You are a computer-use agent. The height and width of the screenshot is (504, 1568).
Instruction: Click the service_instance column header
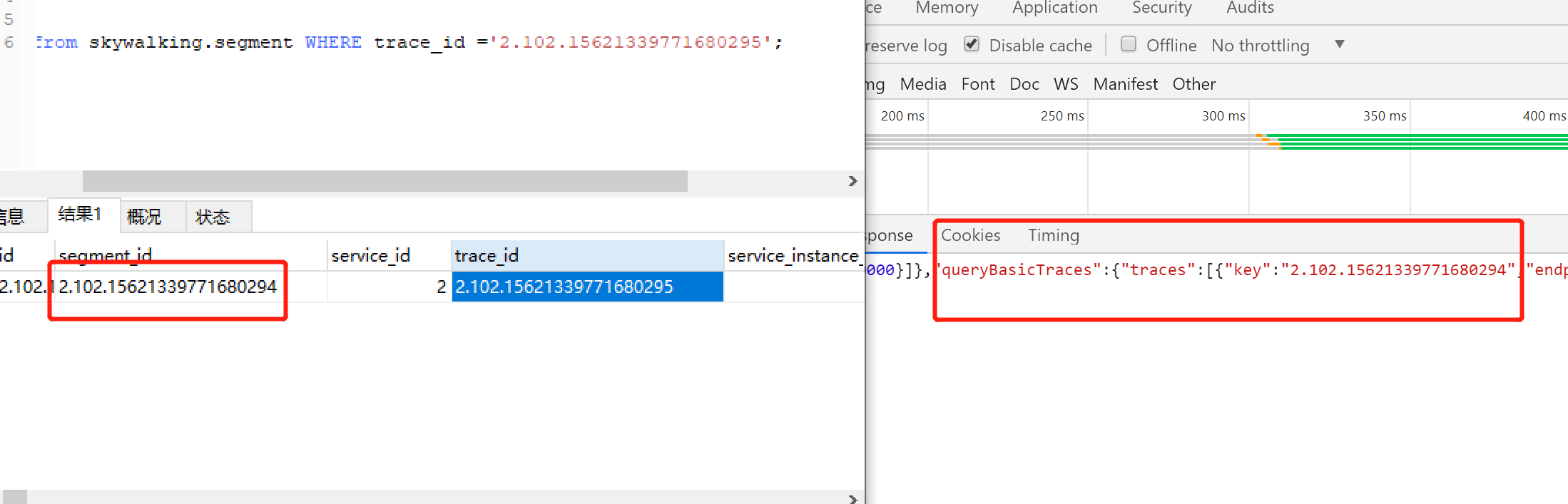coord(793,255)
